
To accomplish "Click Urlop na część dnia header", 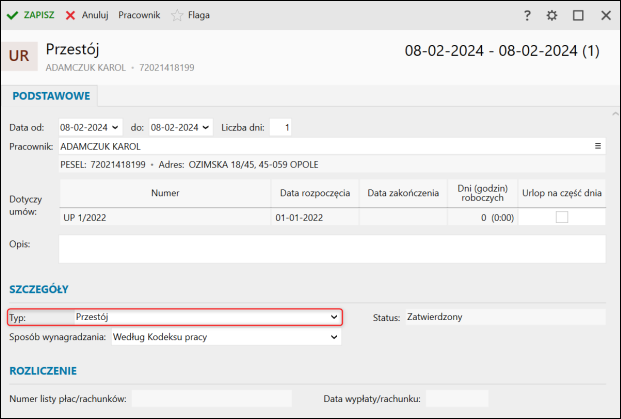I will 562,193.
